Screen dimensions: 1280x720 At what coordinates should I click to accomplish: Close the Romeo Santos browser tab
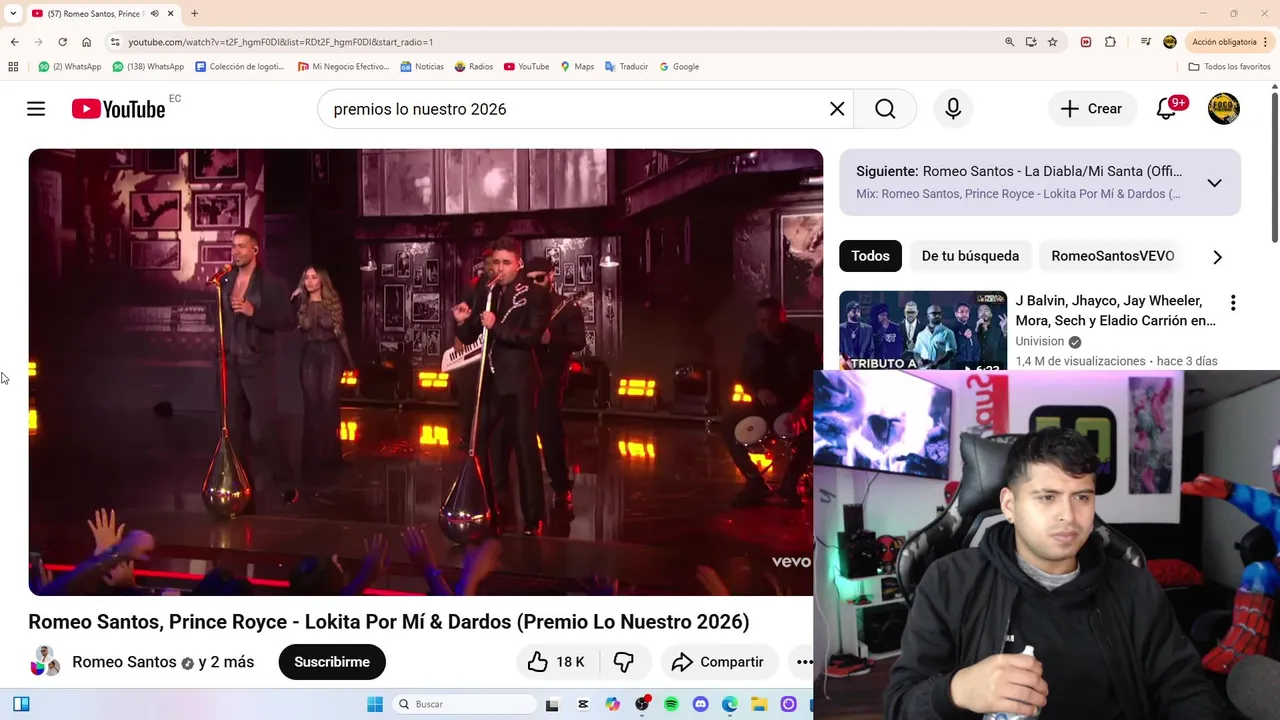coord(171,14)
